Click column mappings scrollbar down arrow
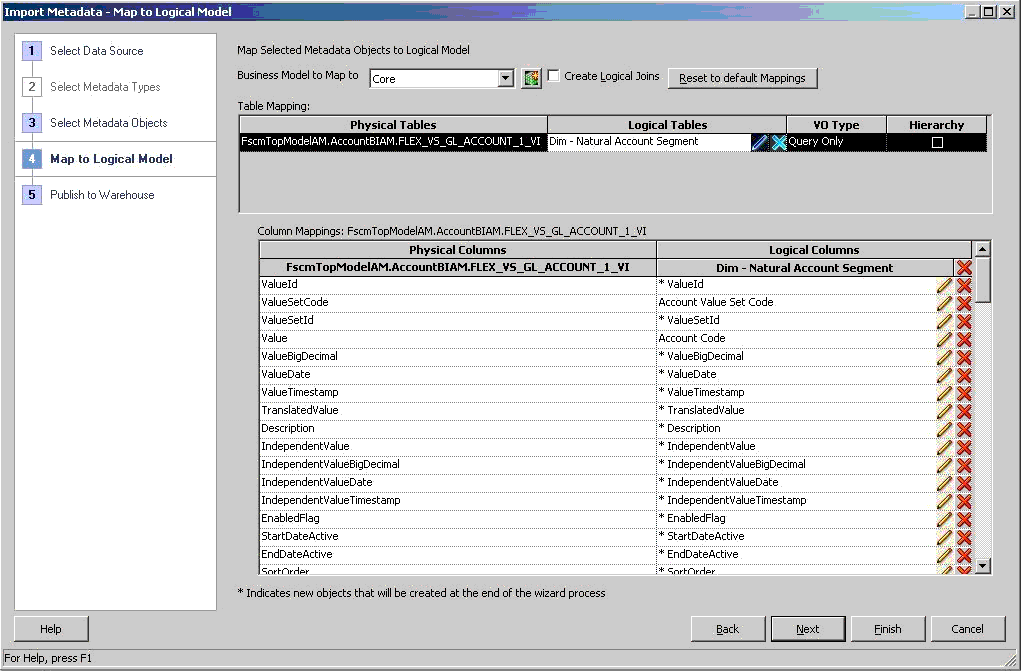The width and height of the screenshot is (1021, 671). (982, 565)
